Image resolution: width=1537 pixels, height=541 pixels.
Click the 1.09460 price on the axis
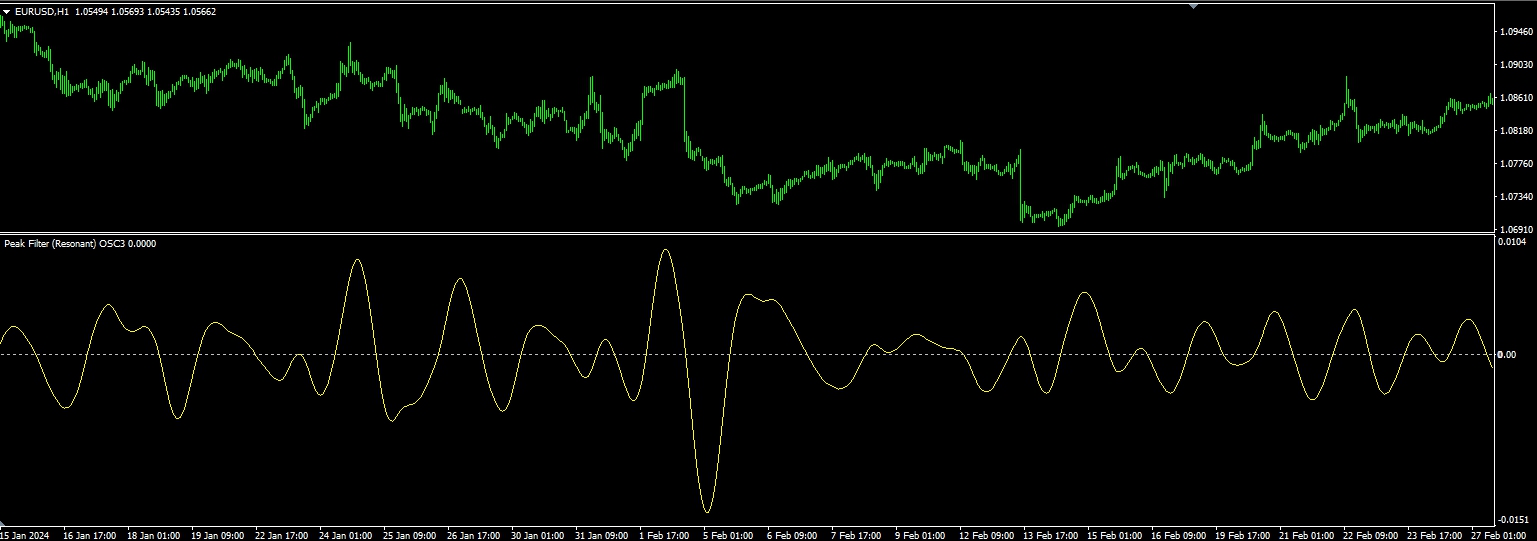click(x=1516, y=32)
